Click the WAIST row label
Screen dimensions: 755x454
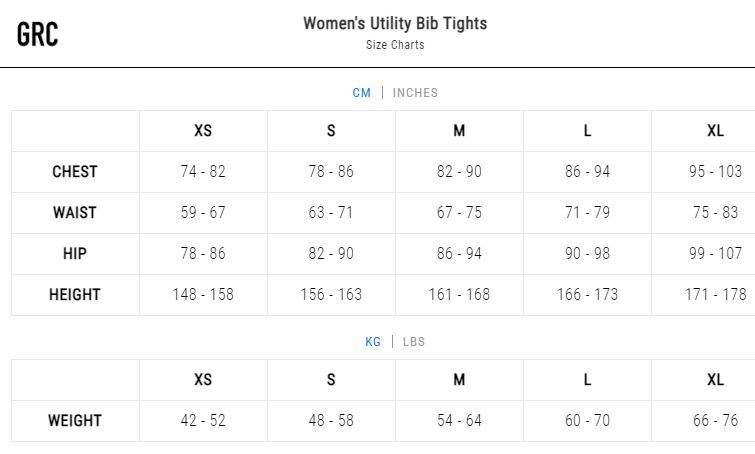75,212
